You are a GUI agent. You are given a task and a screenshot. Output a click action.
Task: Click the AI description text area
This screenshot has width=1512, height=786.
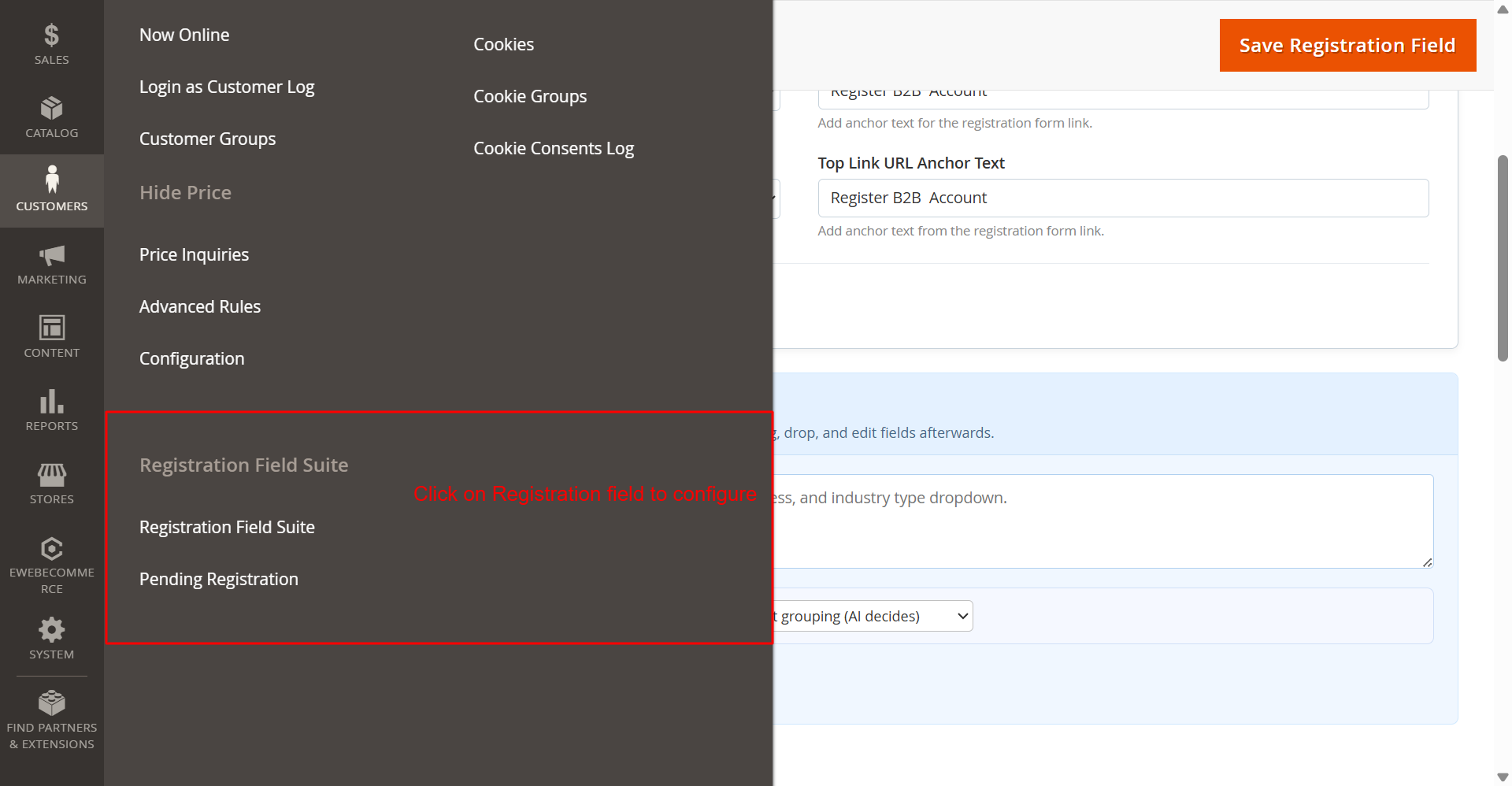coord(1102,521)
